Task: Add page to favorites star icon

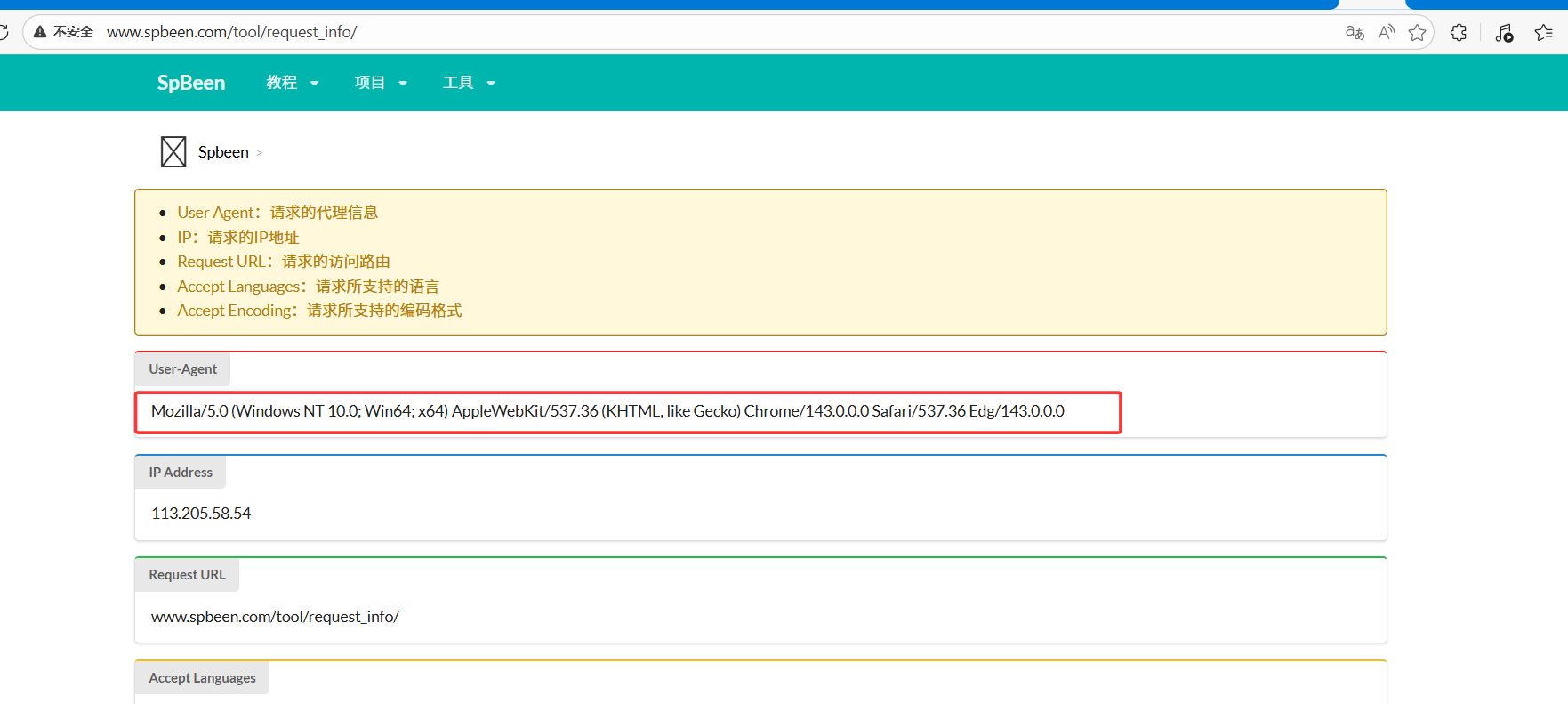Action: tap(1418, 33)
